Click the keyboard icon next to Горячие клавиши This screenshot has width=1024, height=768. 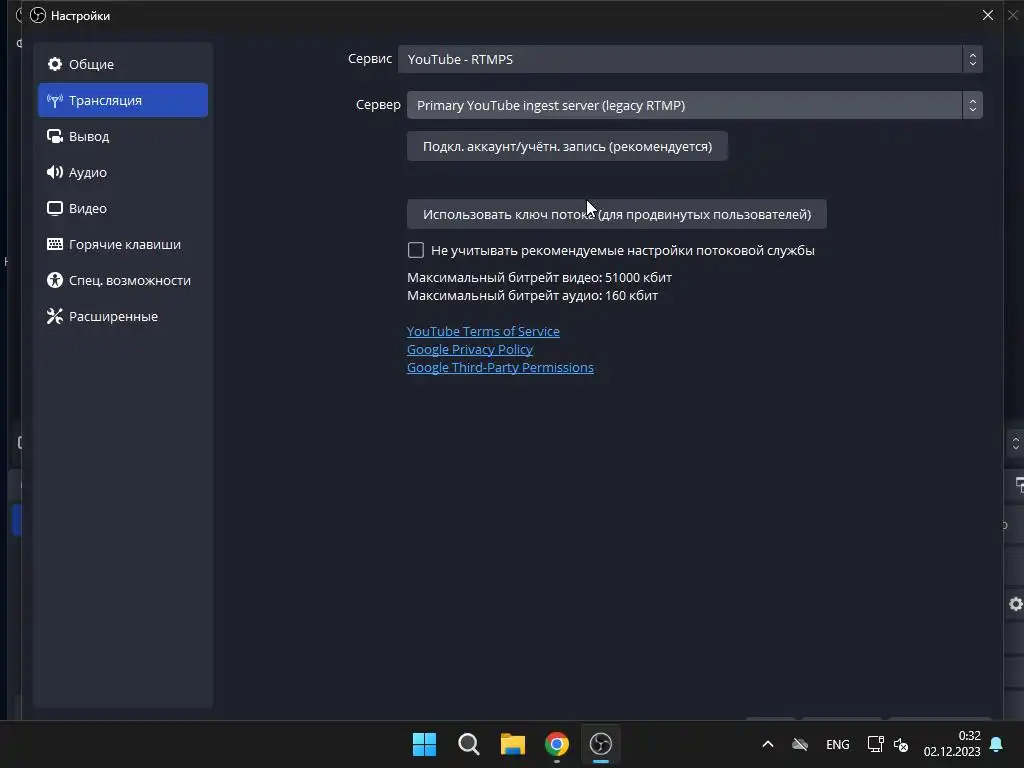coord(55,244)
